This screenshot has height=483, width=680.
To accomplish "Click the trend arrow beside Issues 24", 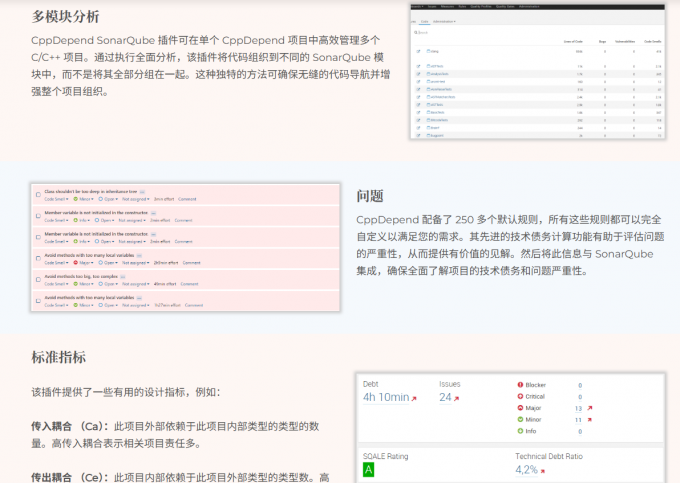I will [x=457, y=398].
